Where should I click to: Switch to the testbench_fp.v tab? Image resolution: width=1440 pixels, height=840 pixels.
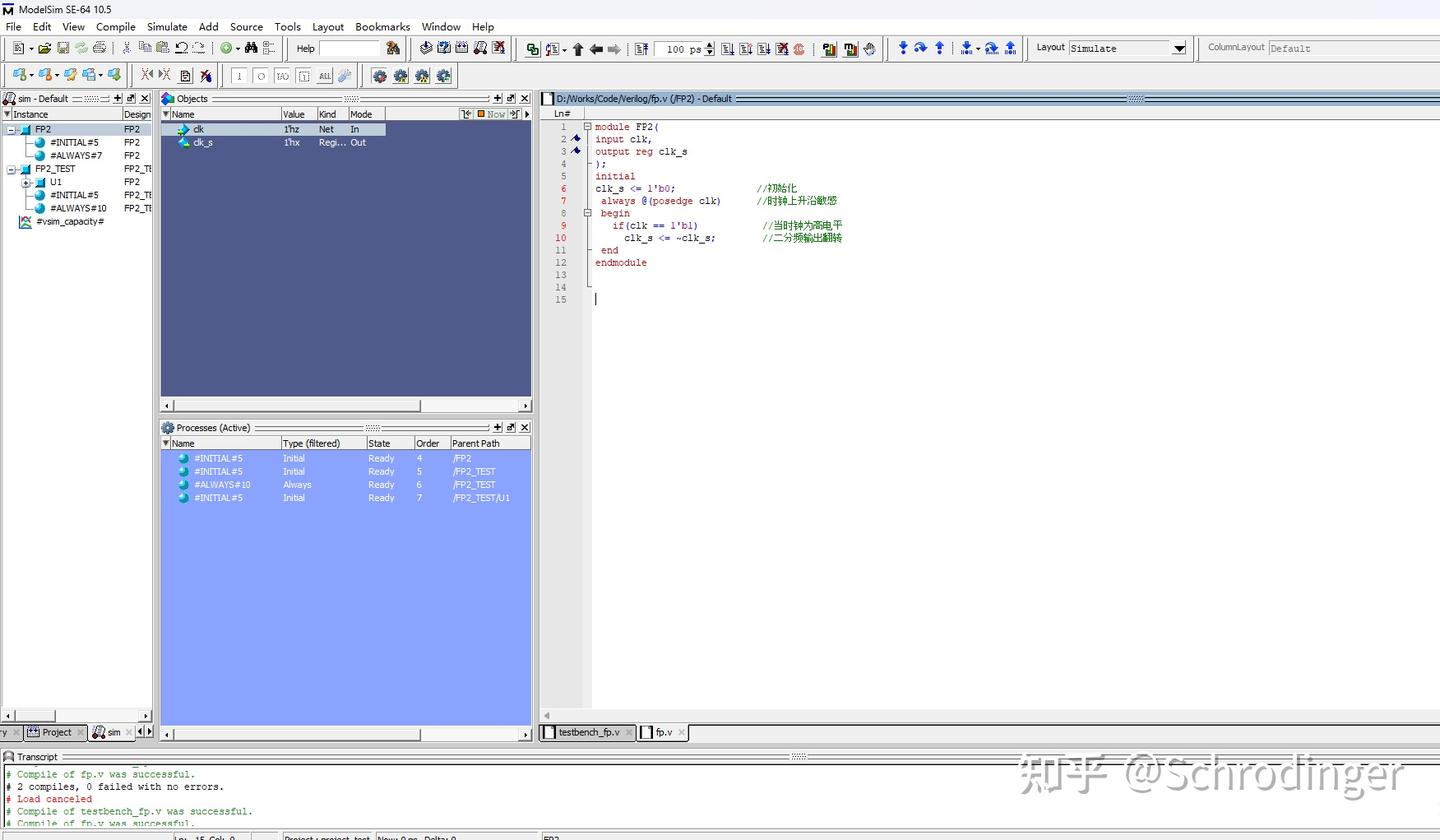pos(587,732)
